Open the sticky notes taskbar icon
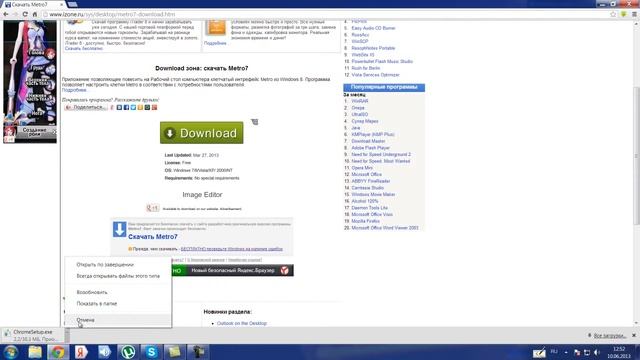640x360 pixels. click(x=174, y=352)
